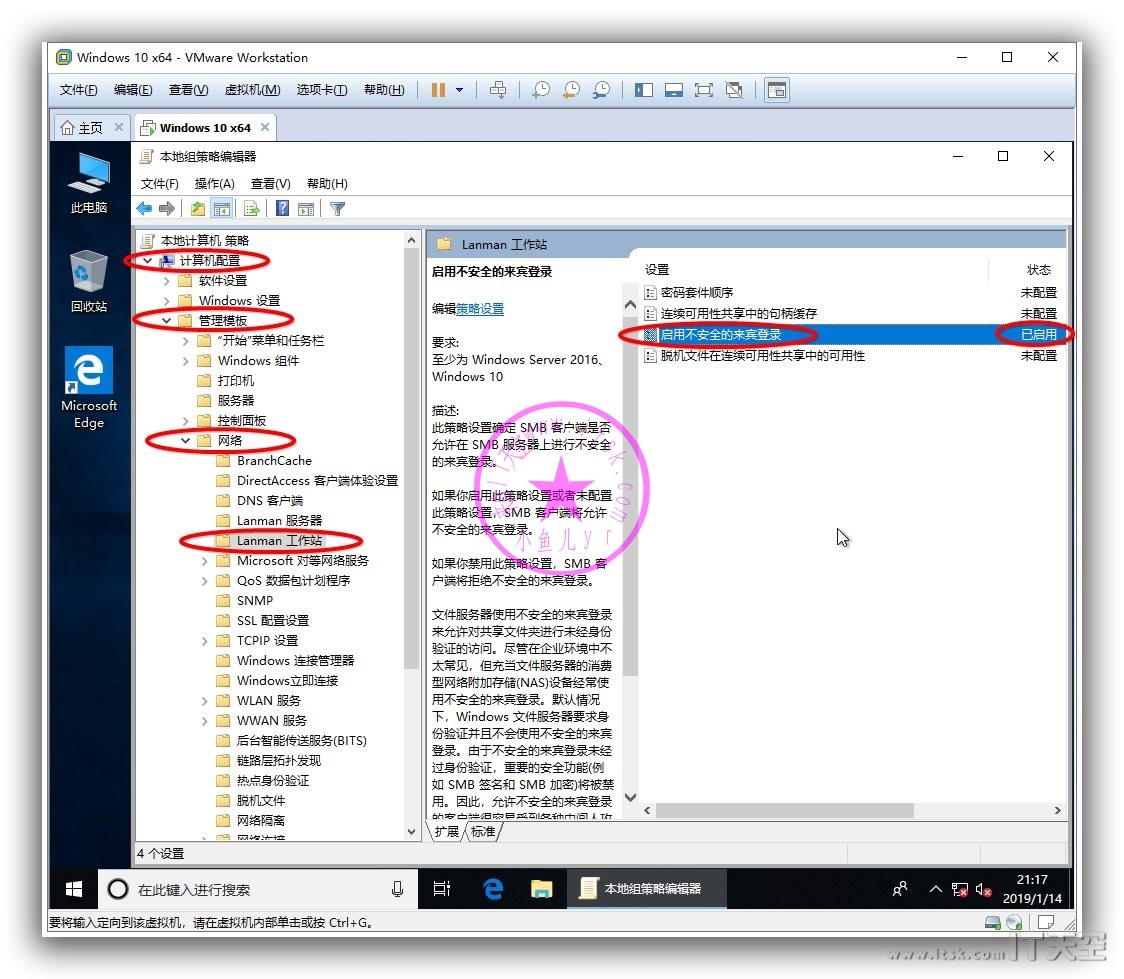Click the network icon in the system tray

pos(959,890)
